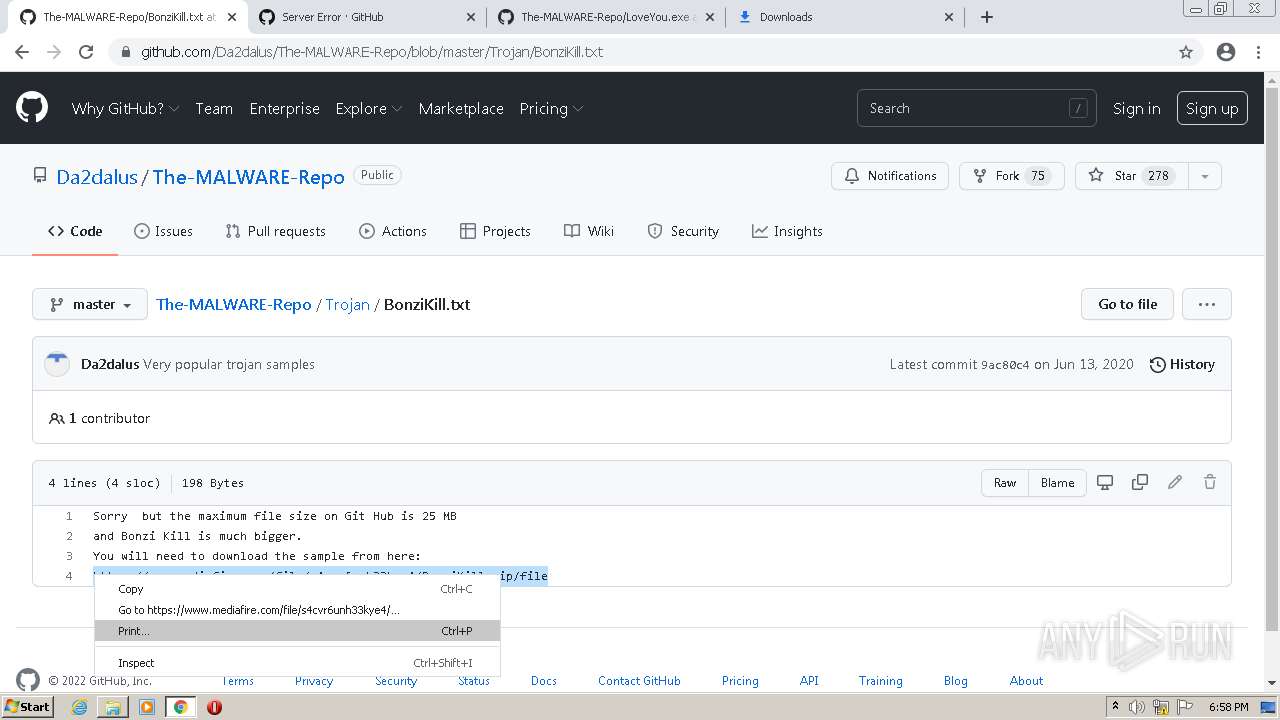1280x720 pixels.
Task: Open the three-dots more file options button
Action: (x=1207, y=304)
